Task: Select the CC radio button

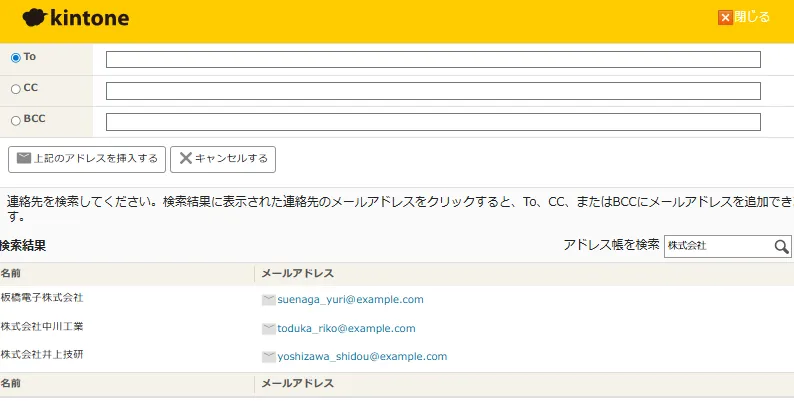Action: coord(16,89)
